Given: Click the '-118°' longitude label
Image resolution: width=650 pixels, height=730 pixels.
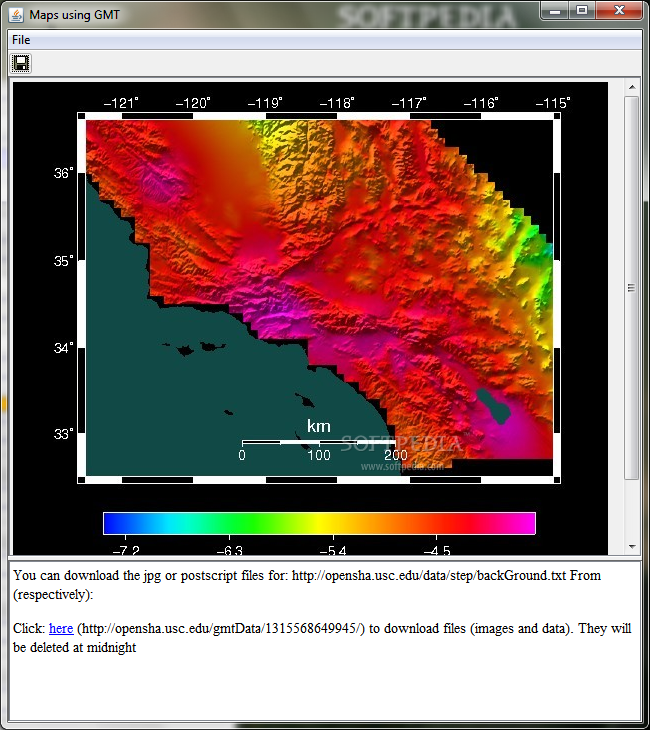Looking at the screenshot, I should point(337,103).
